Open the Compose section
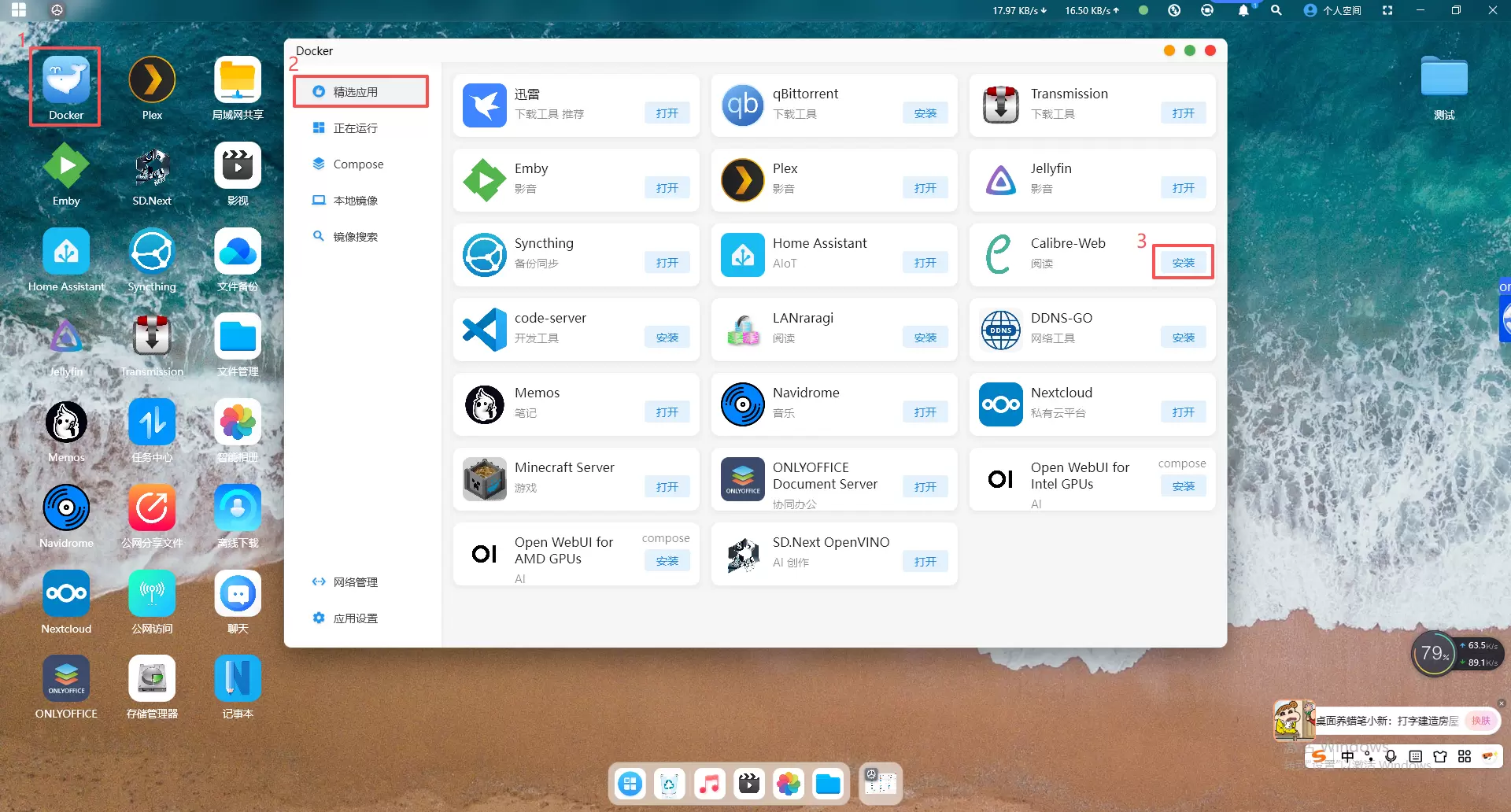Image resolution: width=1511 pixels, height=812 pixels. [x=358, y=164]
